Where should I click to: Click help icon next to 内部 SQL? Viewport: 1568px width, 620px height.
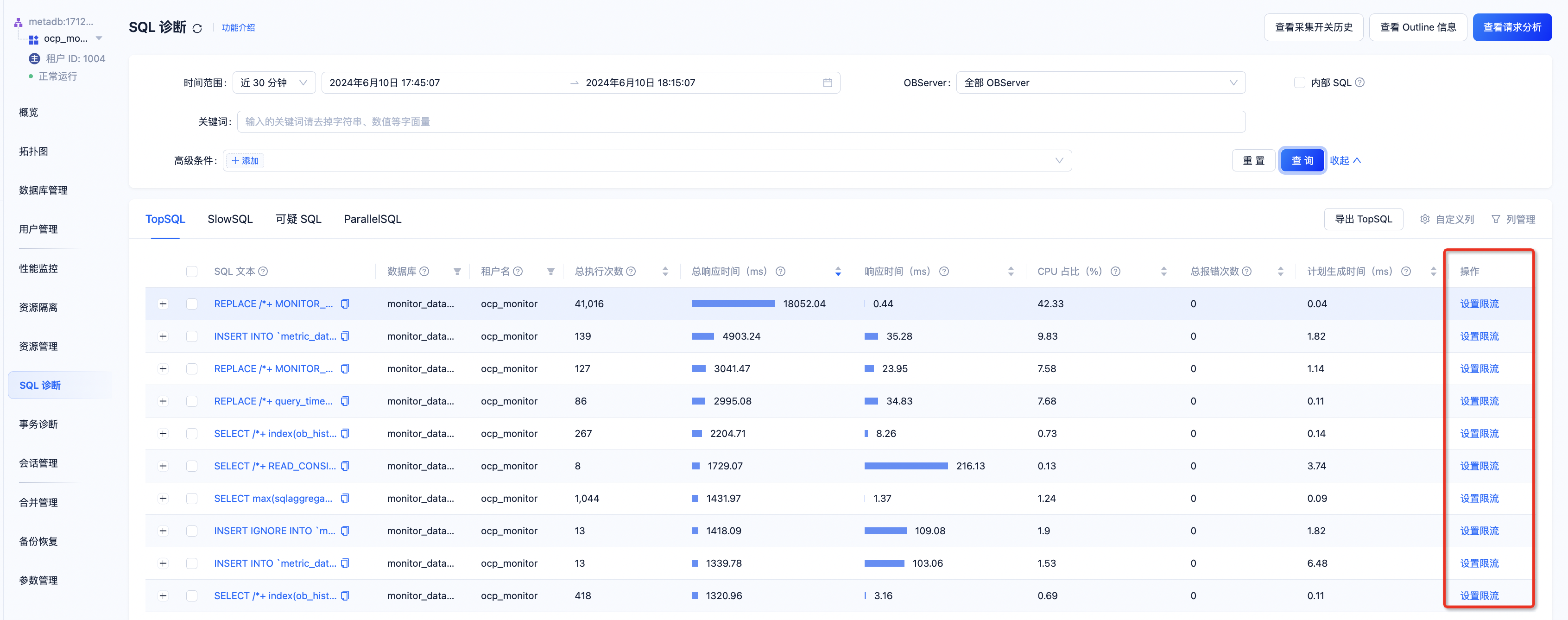click(1360, 83)
